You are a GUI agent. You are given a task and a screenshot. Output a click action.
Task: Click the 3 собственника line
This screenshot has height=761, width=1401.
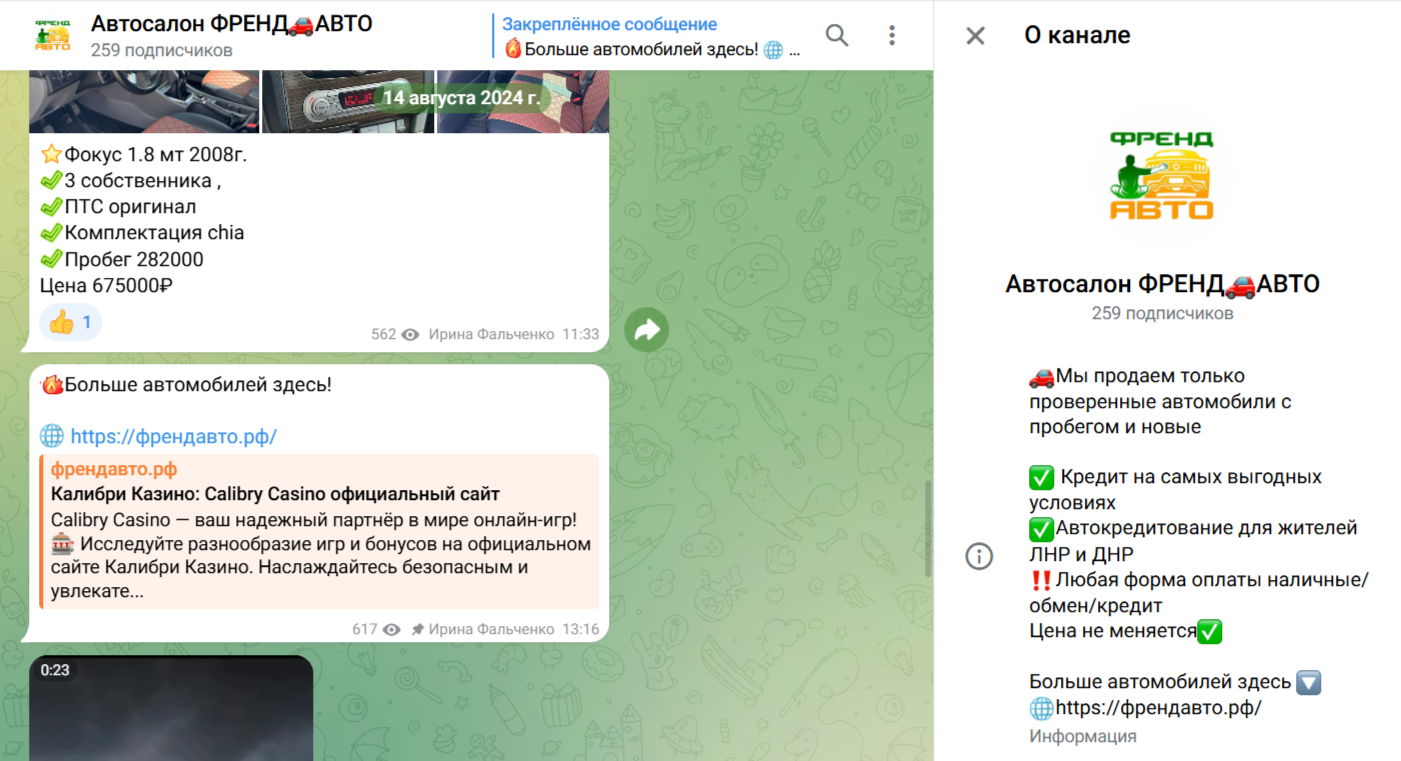131,181
